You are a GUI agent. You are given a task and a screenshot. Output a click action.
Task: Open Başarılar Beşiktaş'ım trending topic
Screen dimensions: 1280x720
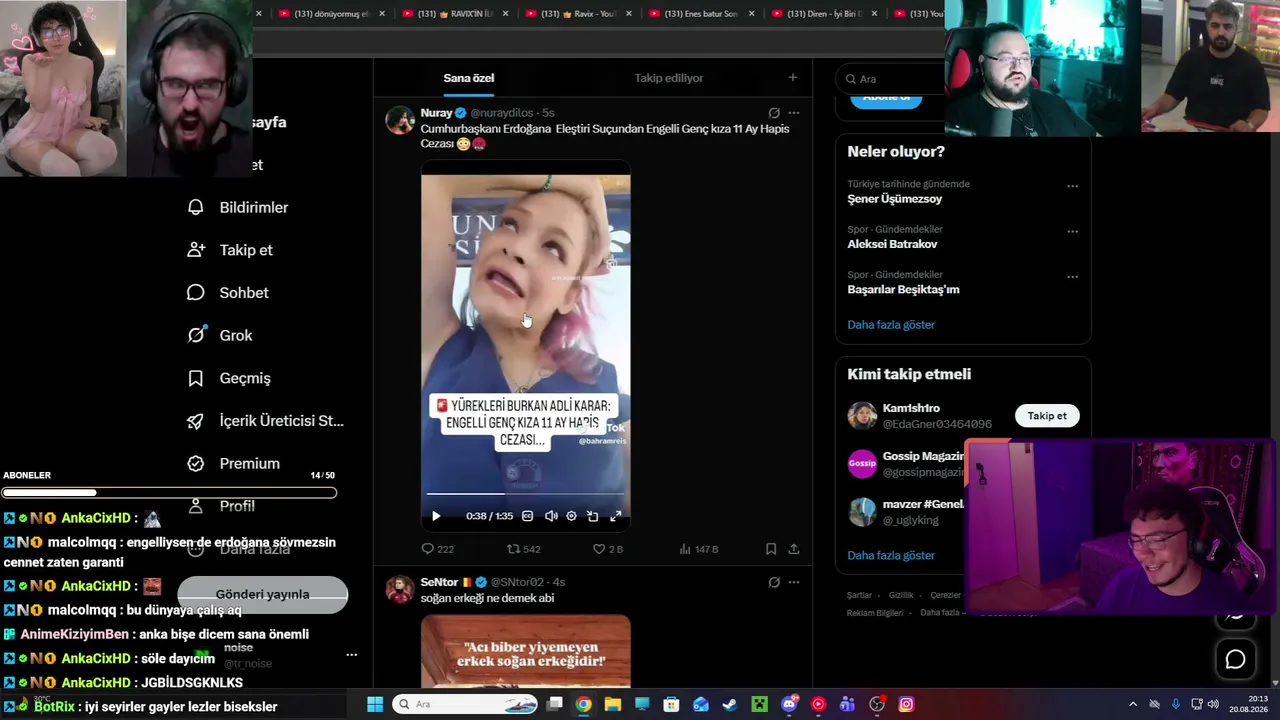(x=903, y=290)
